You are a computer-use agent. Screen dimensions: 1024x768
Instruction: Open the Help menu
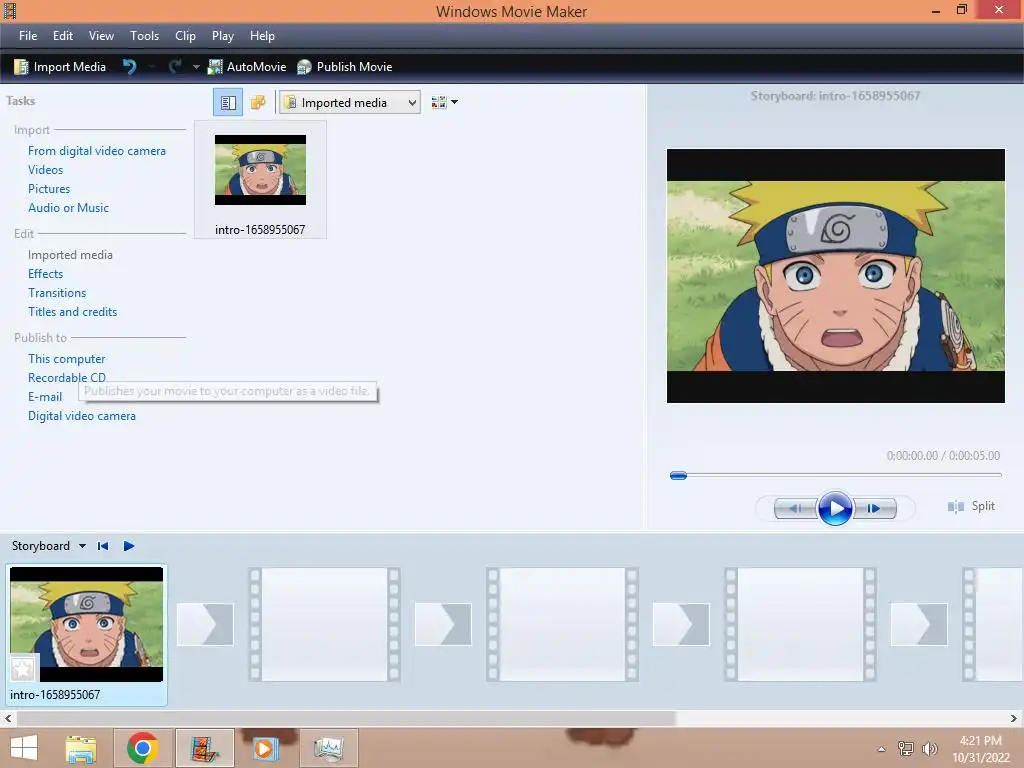click(x=262, y=36)
